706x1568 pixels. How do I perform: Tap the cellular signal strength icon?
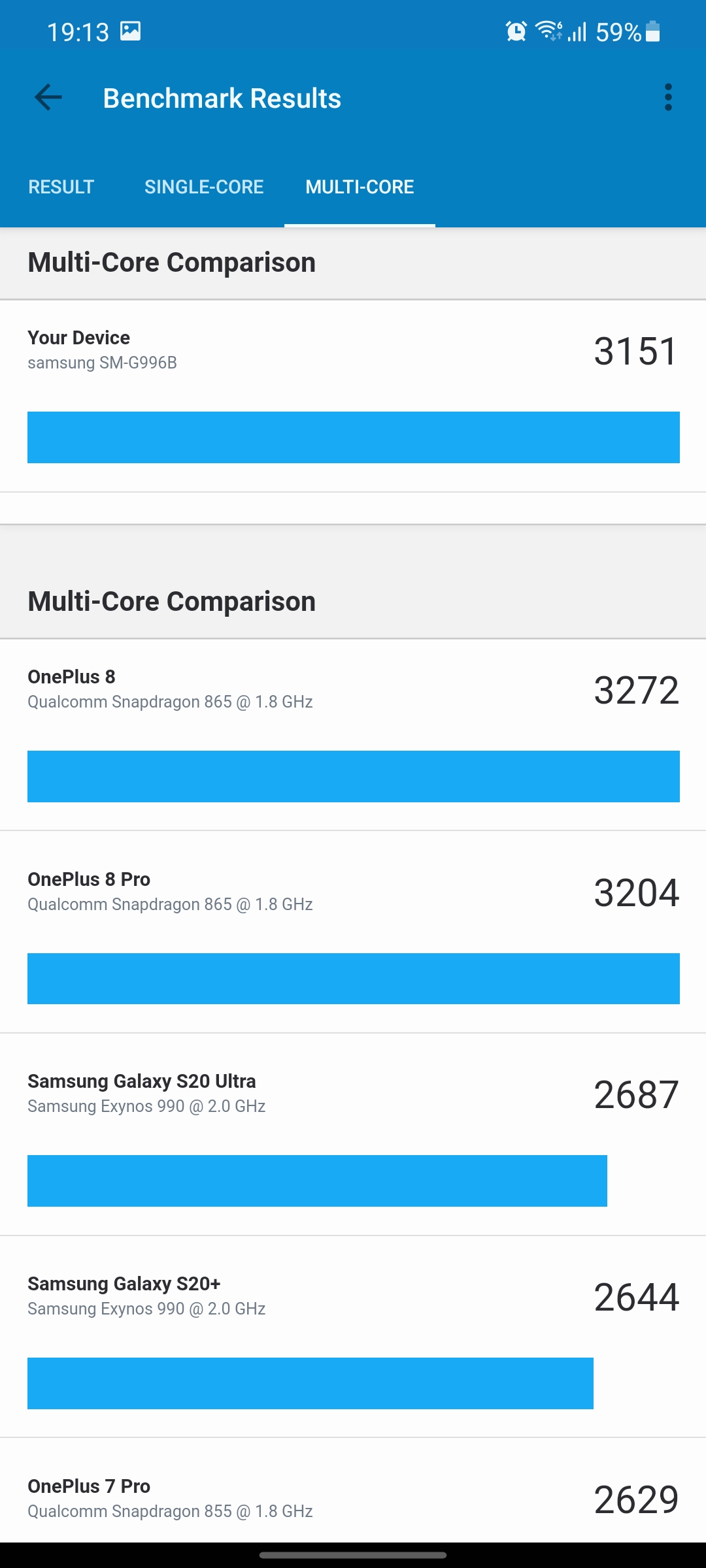tap(577, 31)
